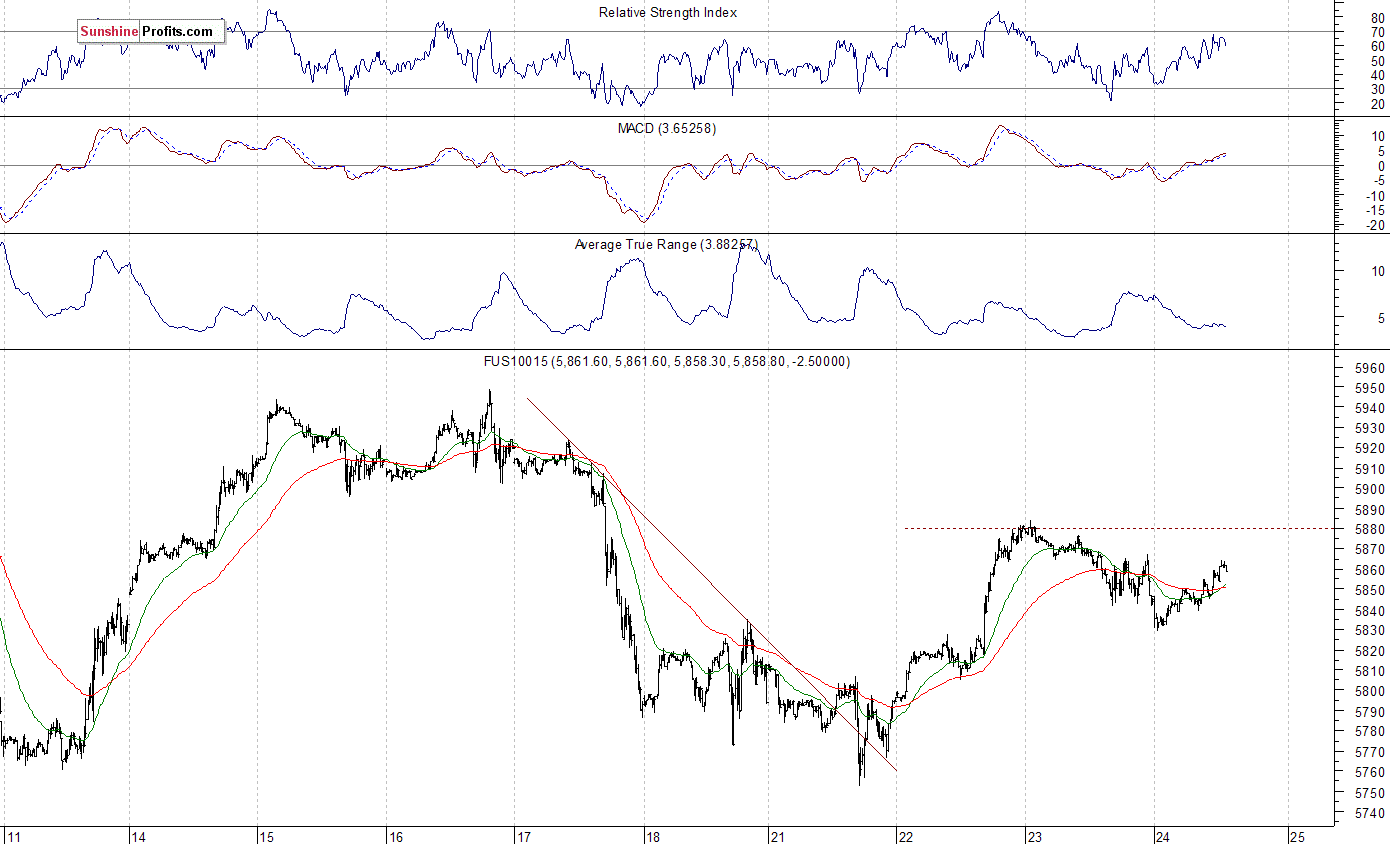Select the FUS10015 price chart title
The image size is (1390, 844).
667,362
